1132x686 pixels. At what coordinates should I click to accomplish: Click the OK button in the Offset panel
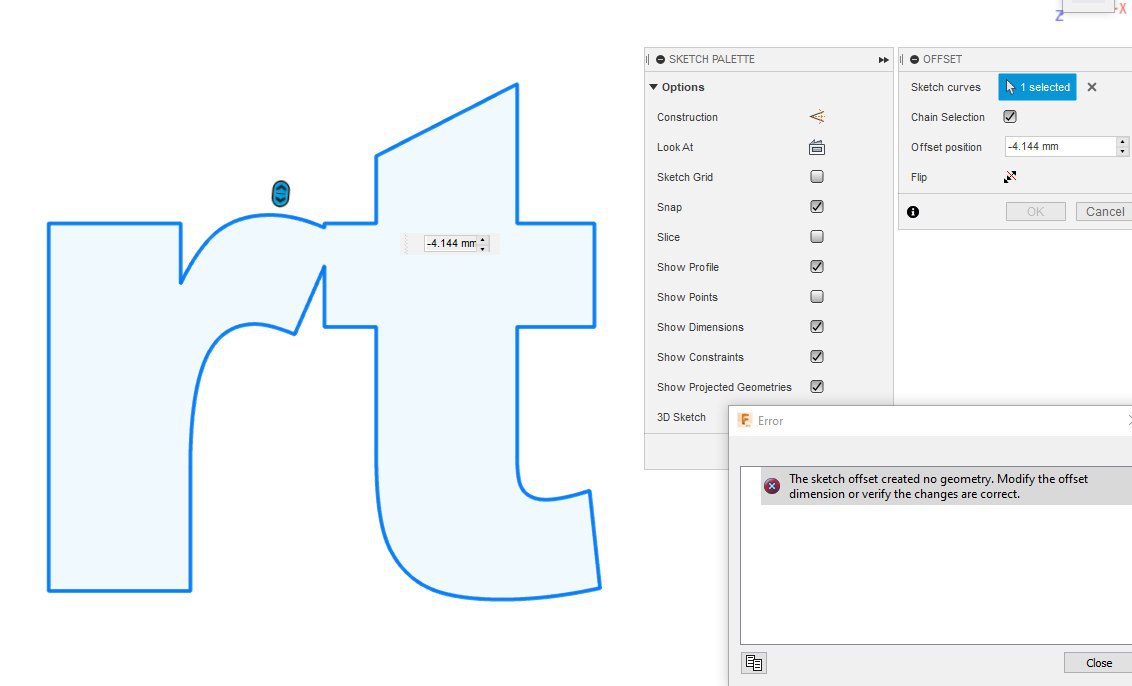1035,212
